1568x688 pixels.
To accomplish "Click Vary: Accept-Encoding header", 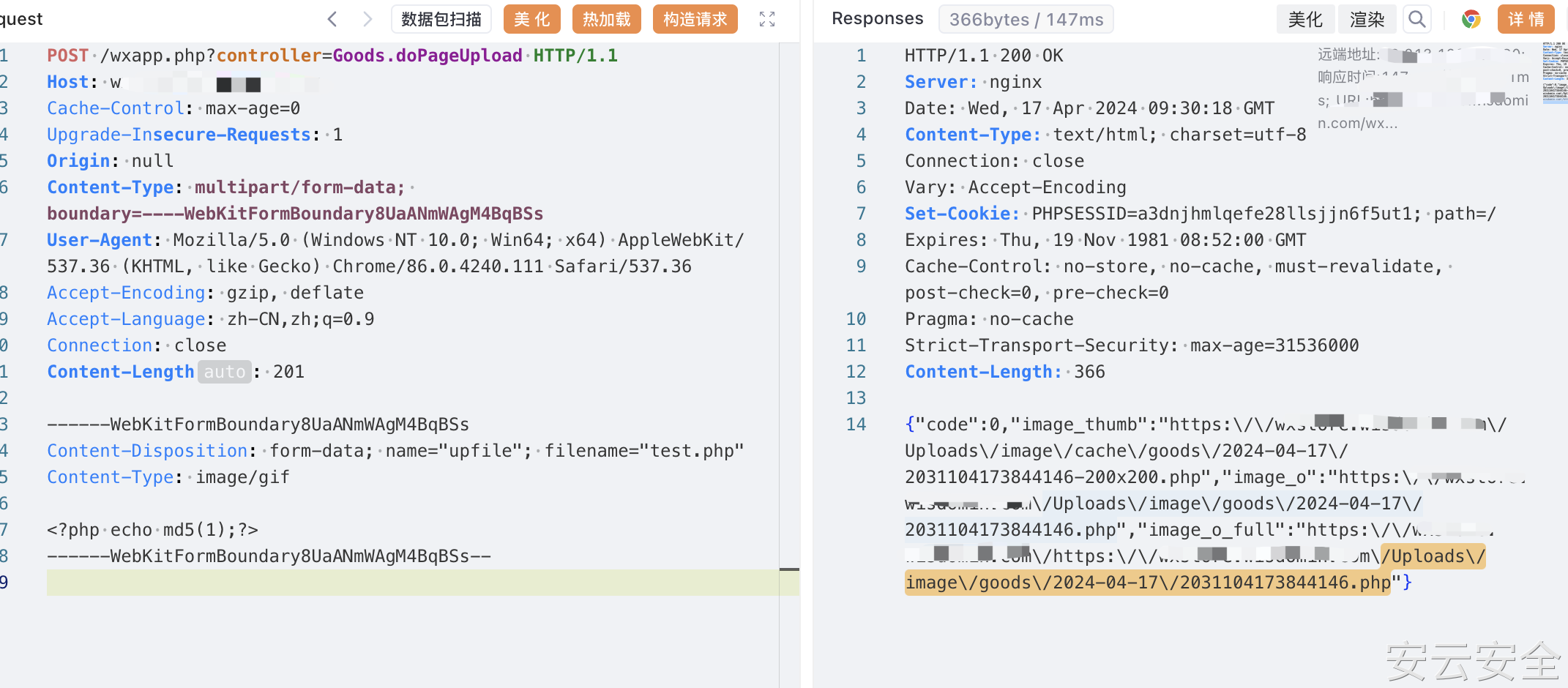I will coord(1016,187).
